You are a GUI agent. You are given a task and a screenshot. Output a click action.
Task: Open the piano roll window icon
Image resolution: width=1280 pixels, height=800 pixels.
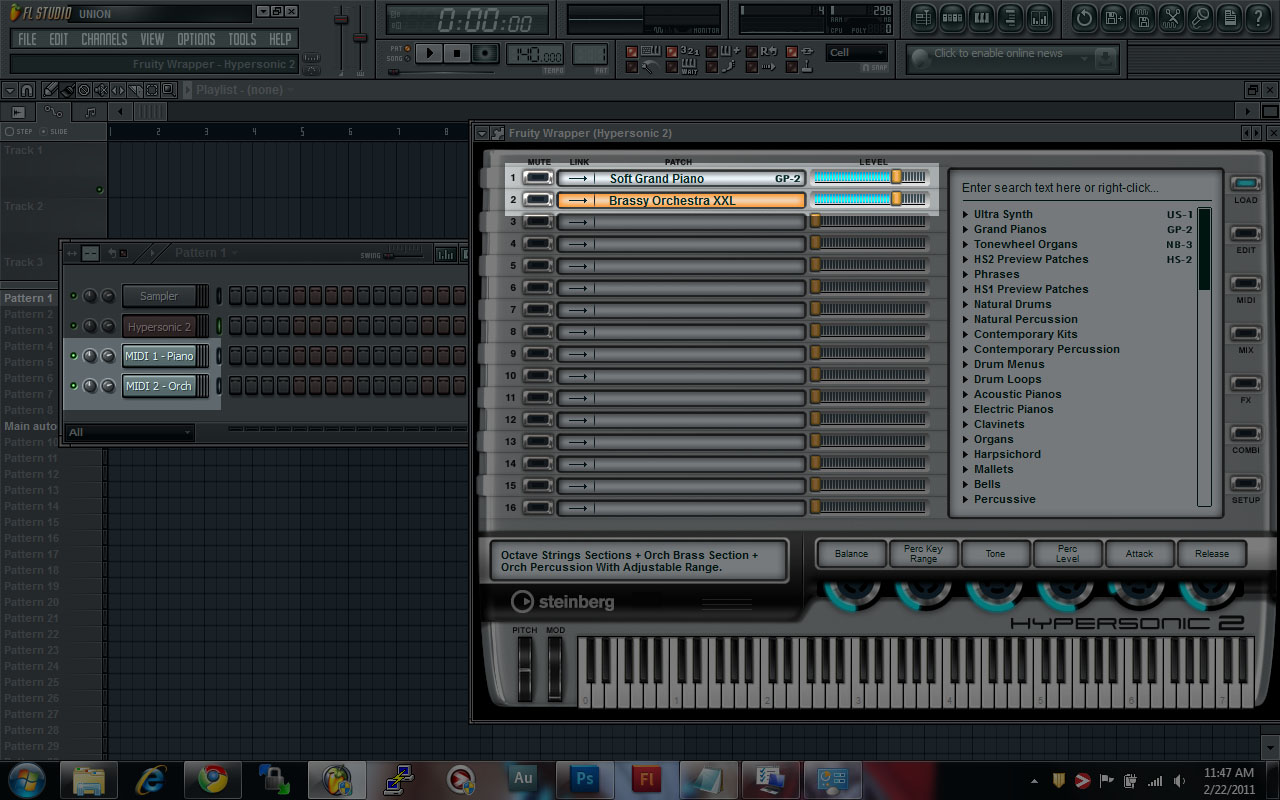981,17
